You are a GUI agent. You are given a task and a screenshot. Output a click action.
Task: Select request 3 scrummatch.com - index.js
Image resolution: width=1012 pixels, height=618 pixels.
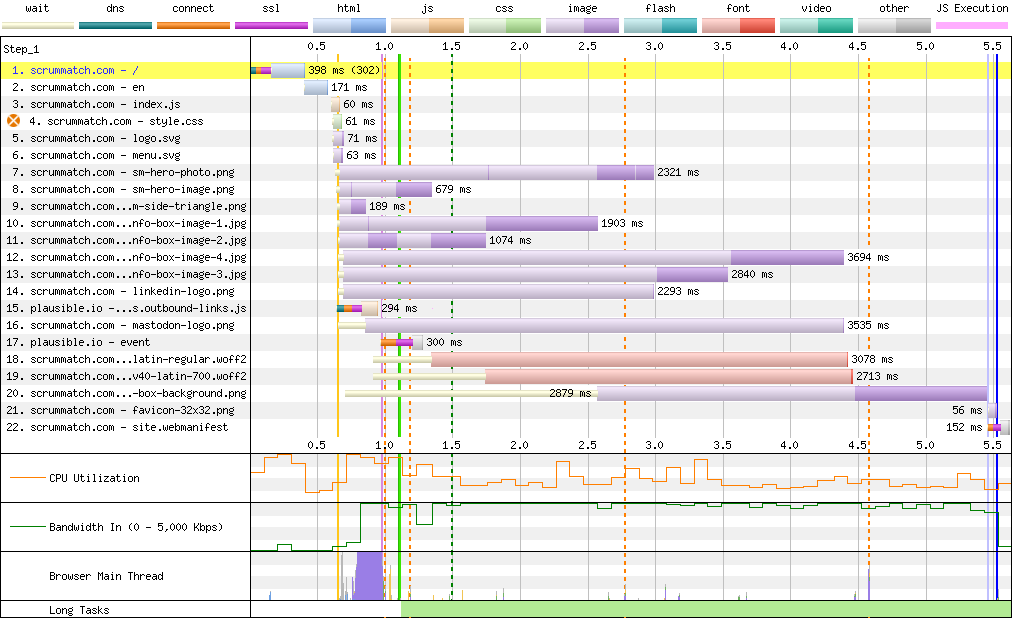[96, 104]
